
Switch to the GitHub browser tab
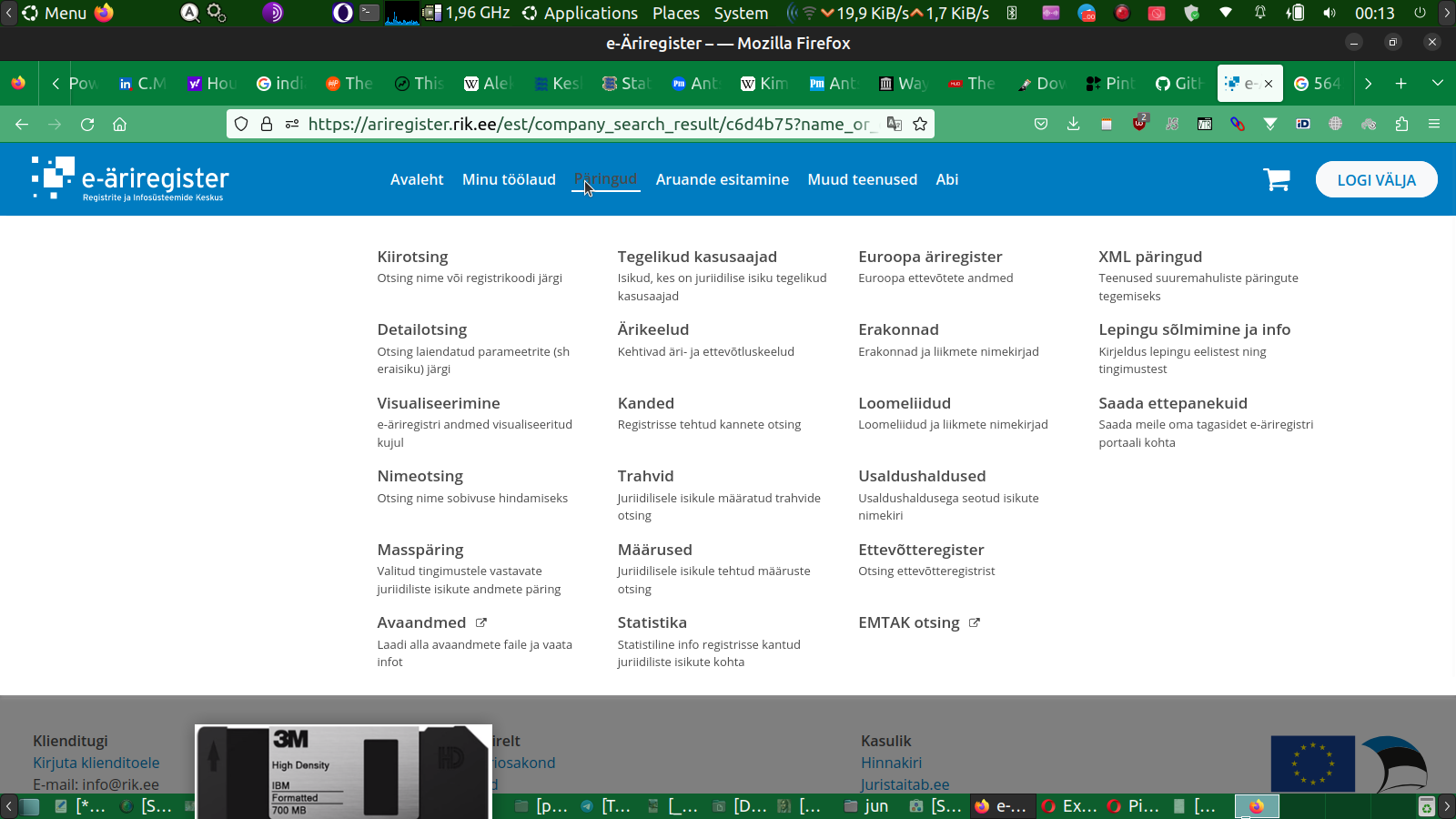coord(1179,84)
